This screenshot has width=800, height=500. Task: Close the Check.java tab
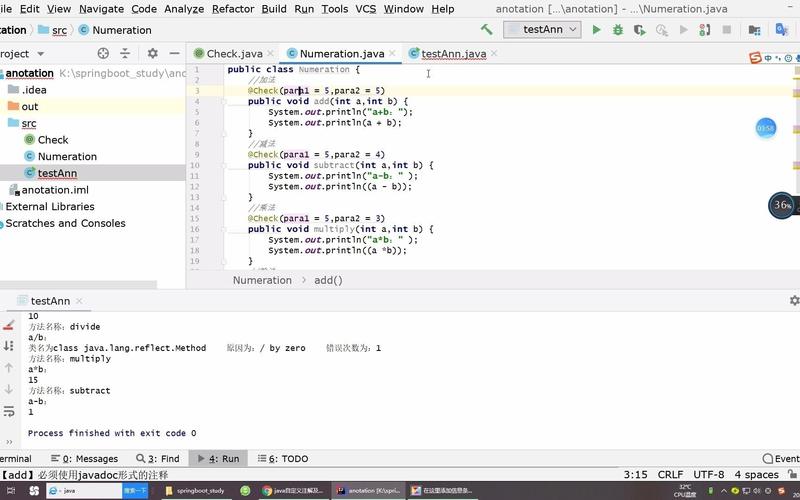coord(270,53)
